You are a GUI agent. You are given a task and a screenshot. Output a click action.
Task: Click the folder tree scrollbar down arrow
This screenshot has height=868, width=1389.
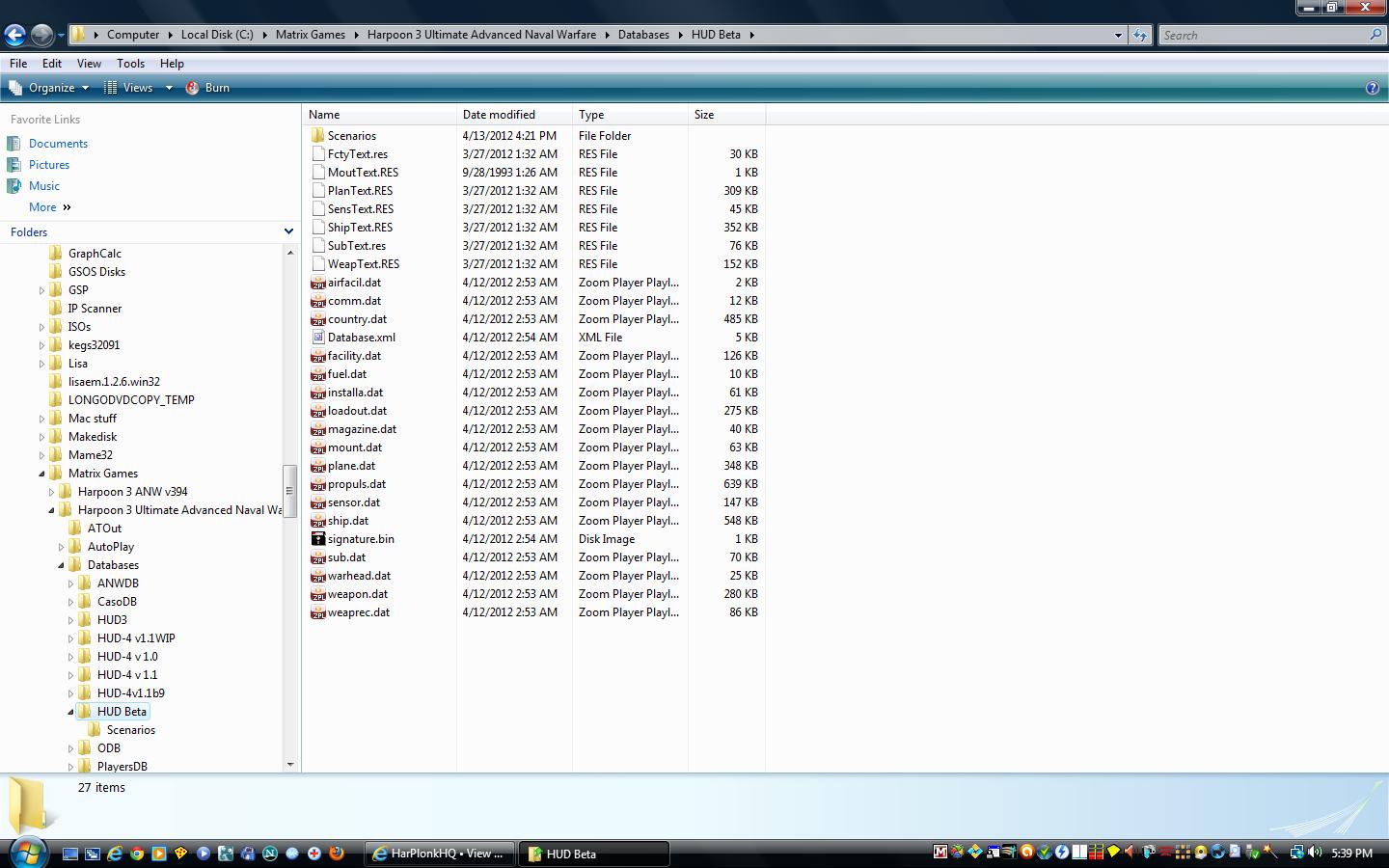click(x=290, y=765)
